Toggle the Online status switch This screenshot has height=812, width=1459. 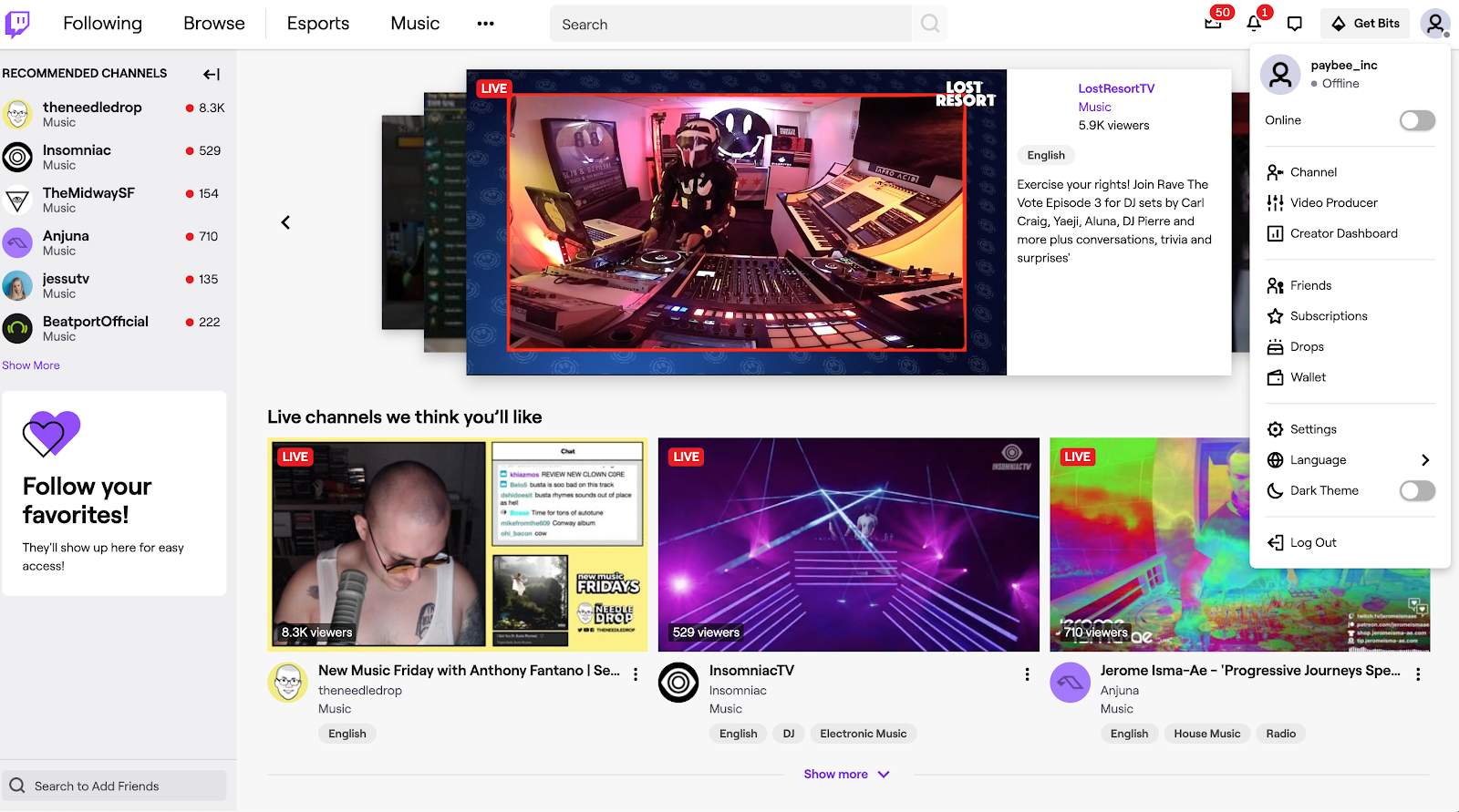point(1417,120)
